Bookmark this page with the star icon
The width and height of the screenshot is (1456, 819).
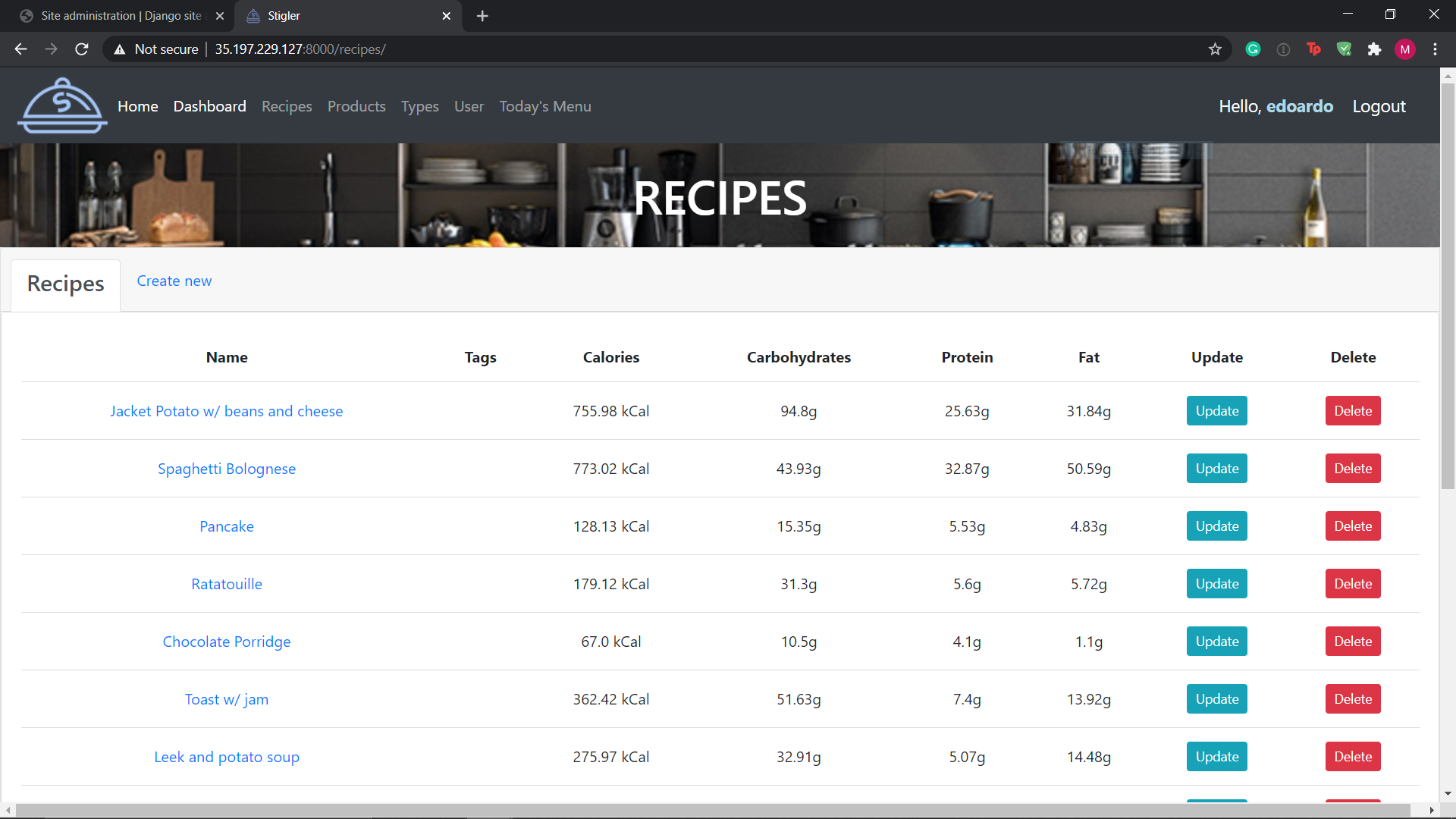click(x=1215, y=49)
